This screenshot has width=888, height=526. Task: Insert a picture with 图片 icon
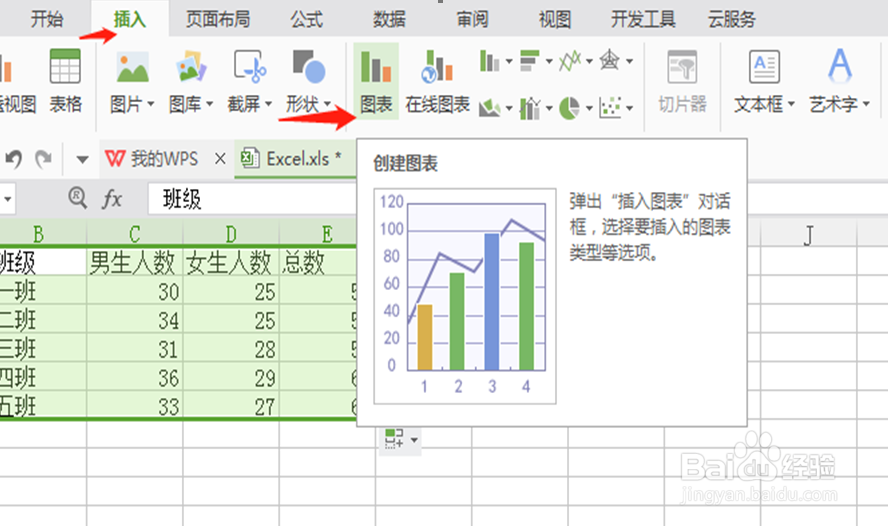pos(133,68)
